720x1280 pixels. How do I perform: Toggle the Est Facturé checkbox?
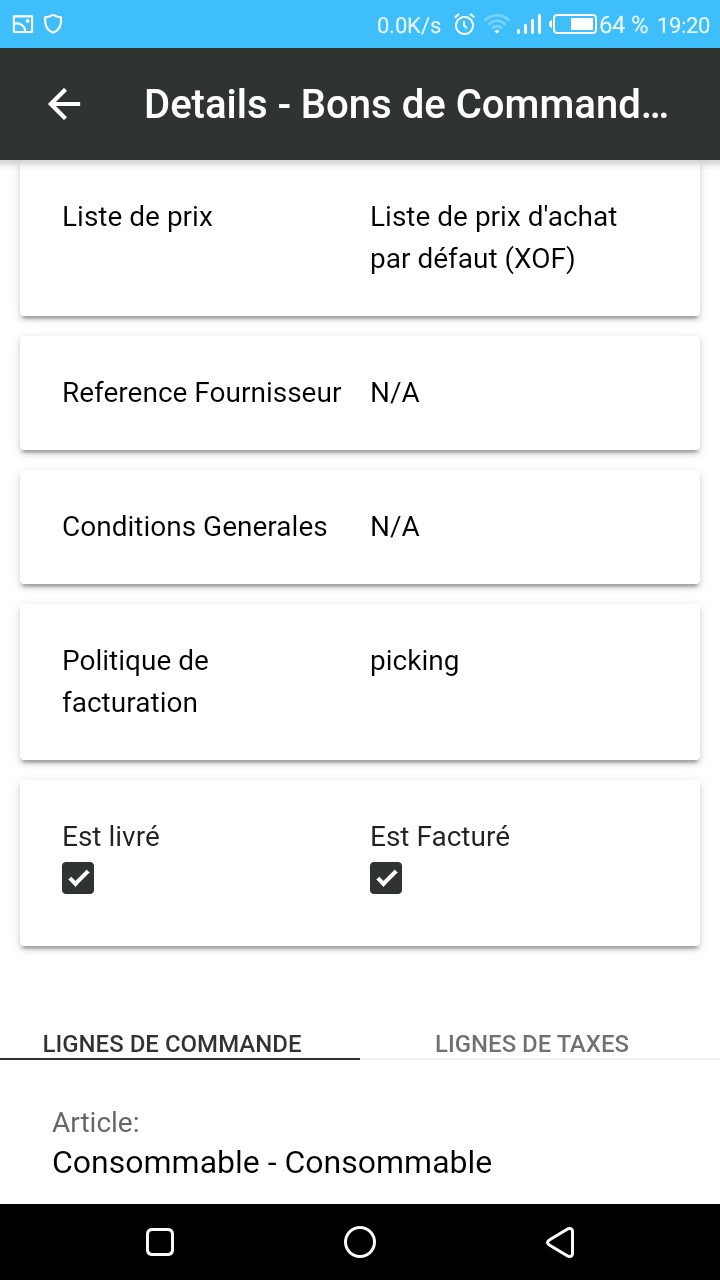coord(386,878)
